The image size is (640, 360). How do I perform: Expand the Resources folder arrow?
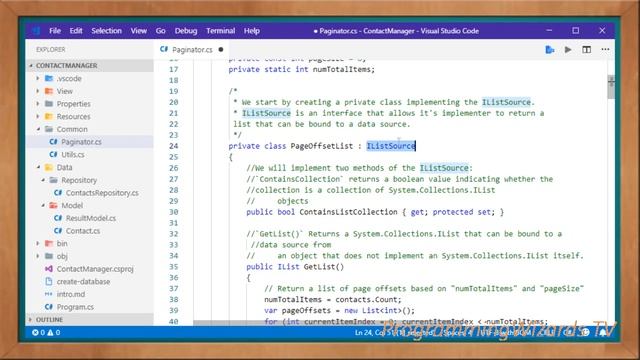(38, 116)
